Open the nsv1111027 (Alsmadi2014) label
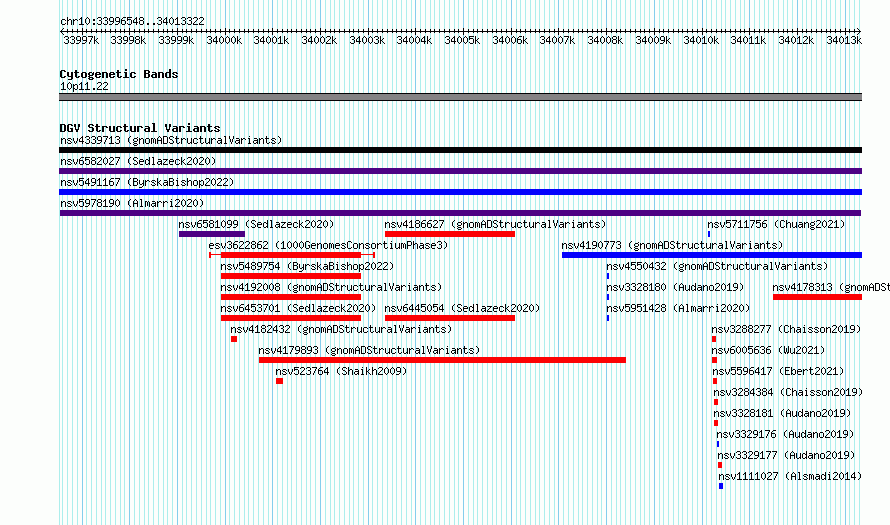The image size is (890, 525). [790, 476]
